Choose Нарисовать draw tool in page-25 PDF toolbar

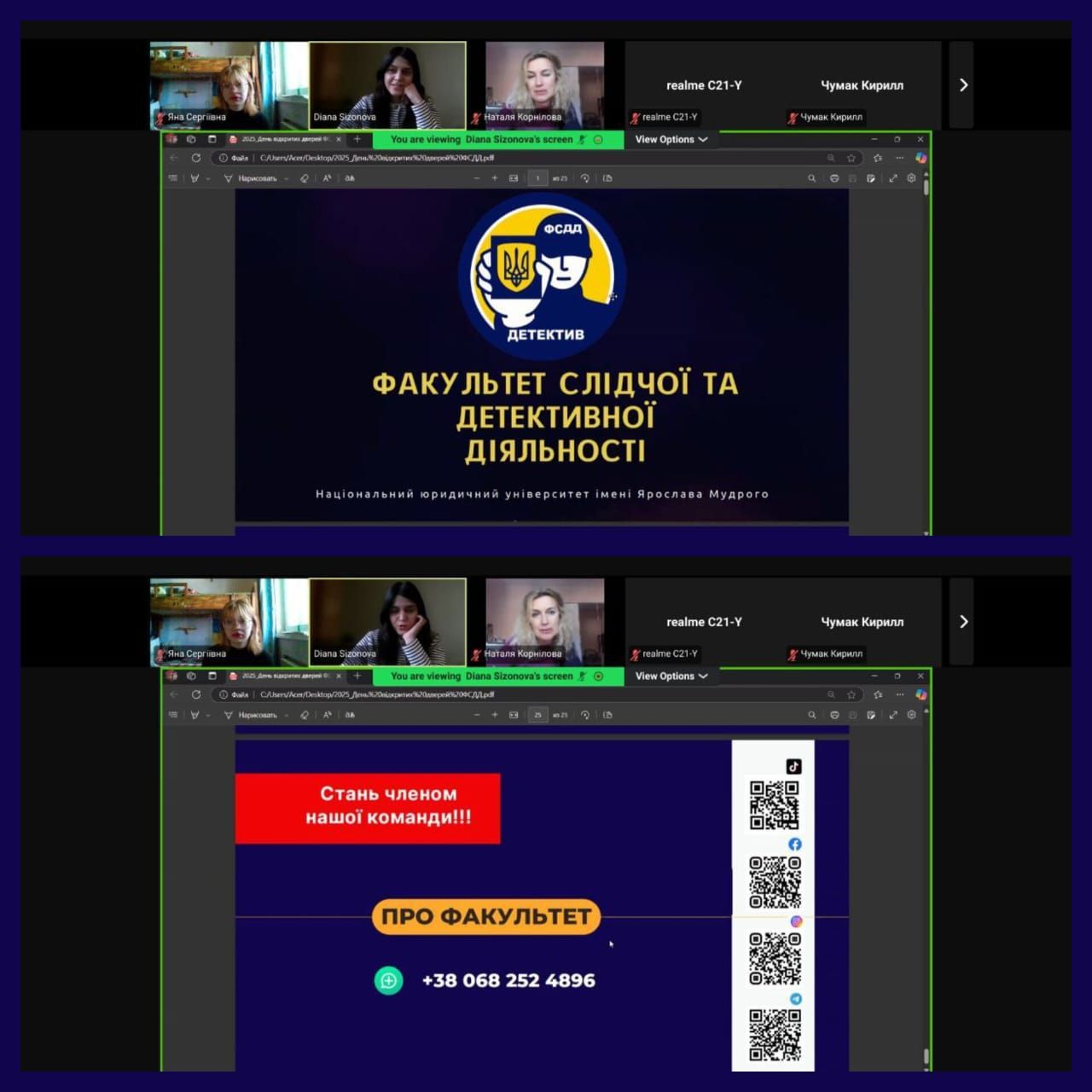tap(251, 715)
